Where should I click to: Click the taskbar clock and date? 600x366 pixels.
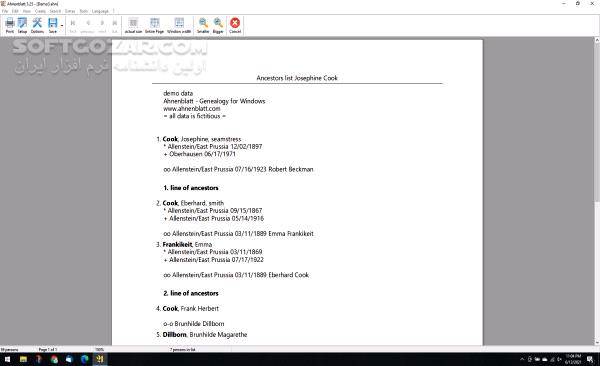pyautogui.click(x=573, y=359)
